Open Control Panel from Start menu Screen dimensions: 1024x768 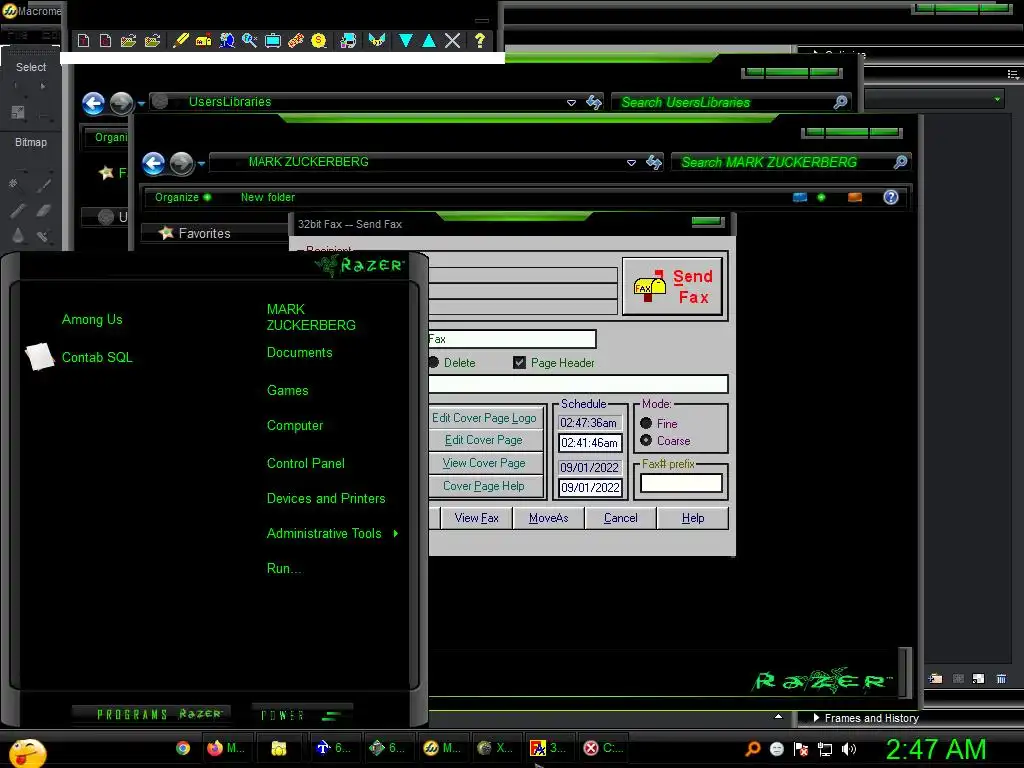[306, 464]
